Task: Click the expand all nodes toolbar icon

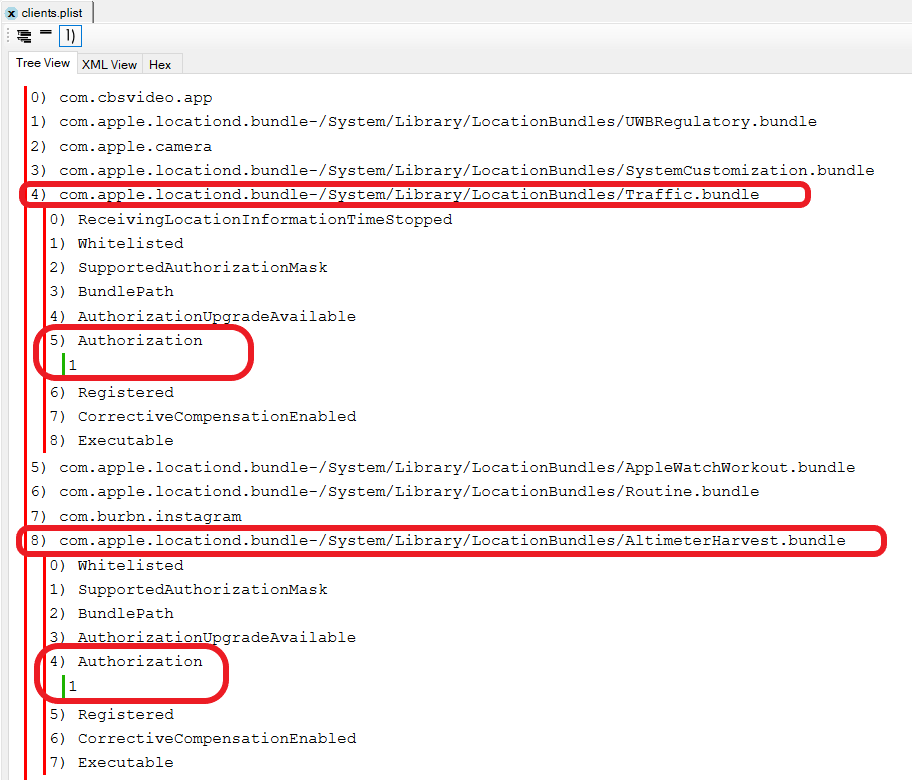Action: pos(24,36)
